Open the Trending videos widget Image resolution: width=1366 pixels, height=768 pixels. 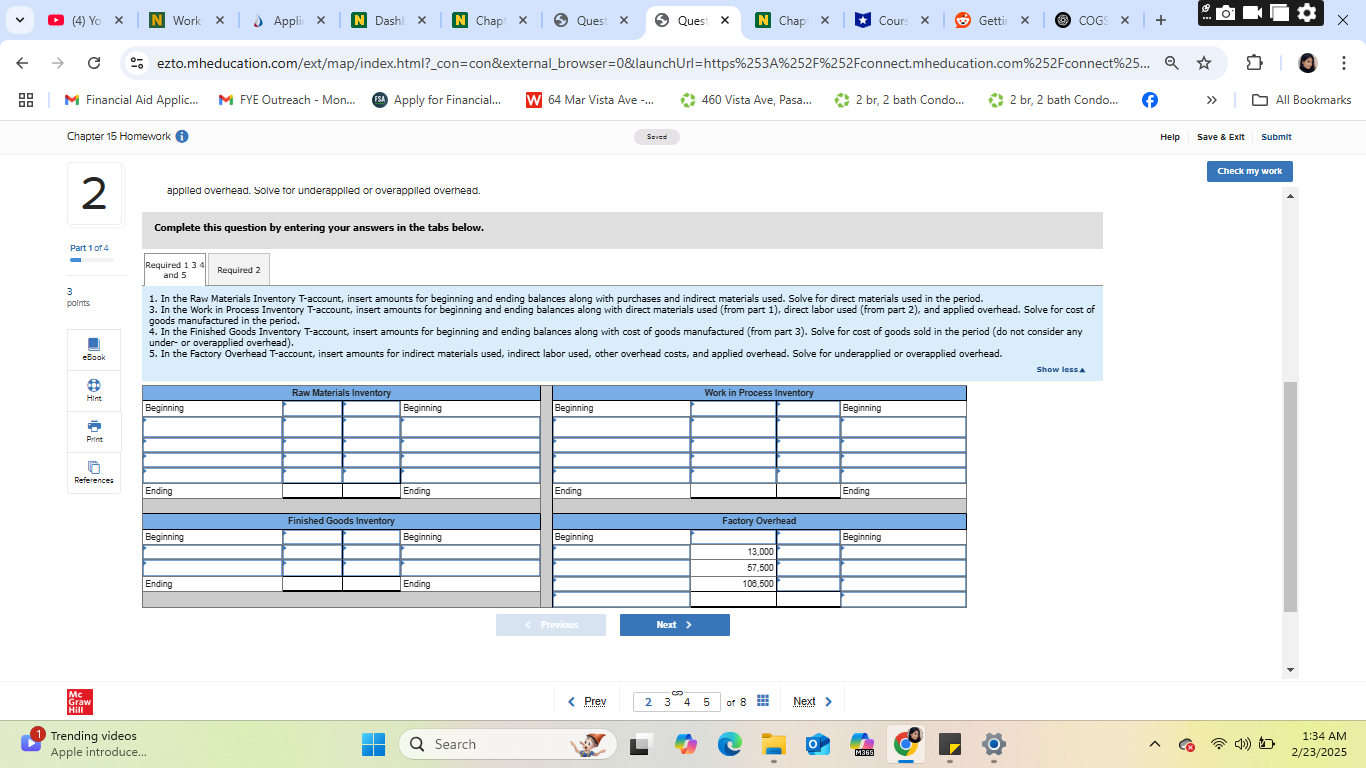point(85,744)
